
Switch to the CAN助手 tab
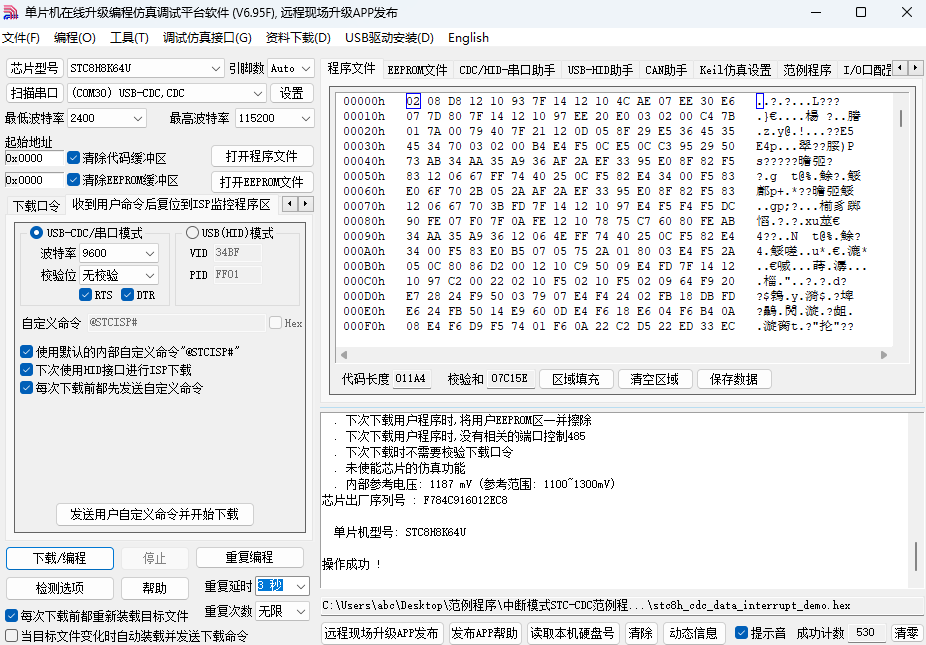(666, 70)
